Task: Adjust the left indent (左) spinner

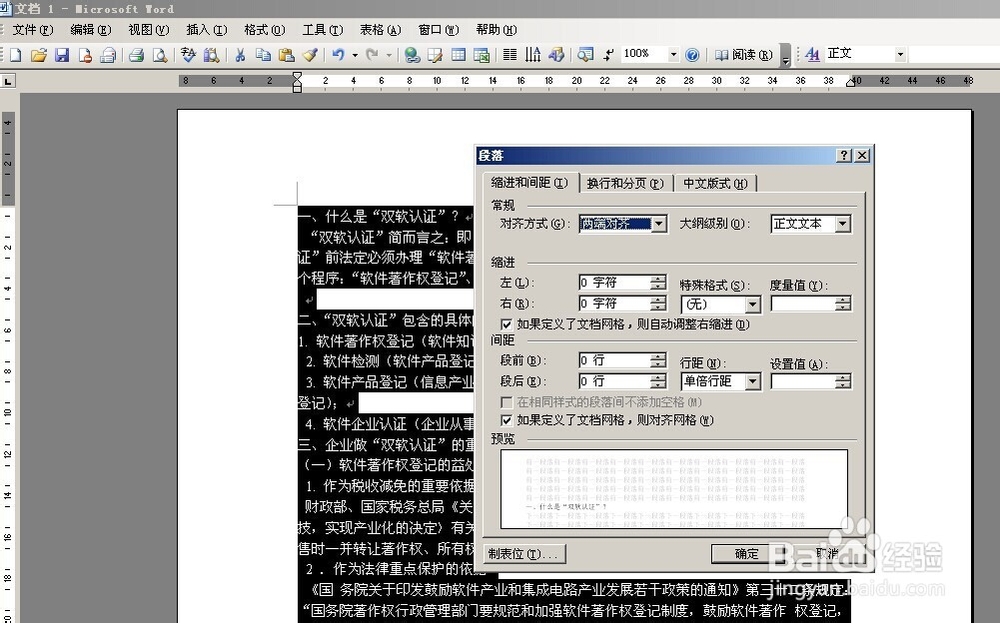Action: click(x=658, y=282)
